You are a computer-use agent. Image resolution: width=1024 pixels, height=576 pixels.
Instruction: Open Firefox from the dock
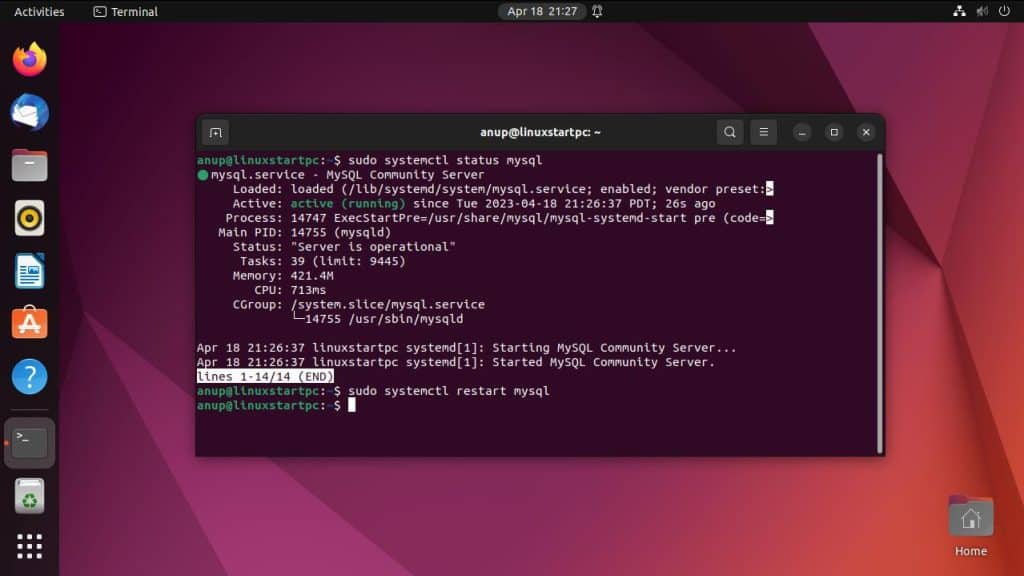29,60
